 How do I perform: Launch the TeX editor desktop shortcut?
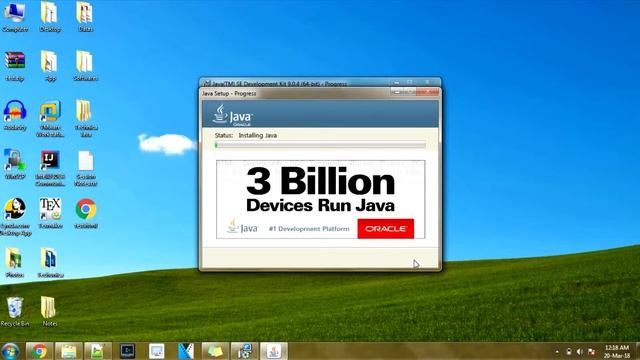point(50,213)
